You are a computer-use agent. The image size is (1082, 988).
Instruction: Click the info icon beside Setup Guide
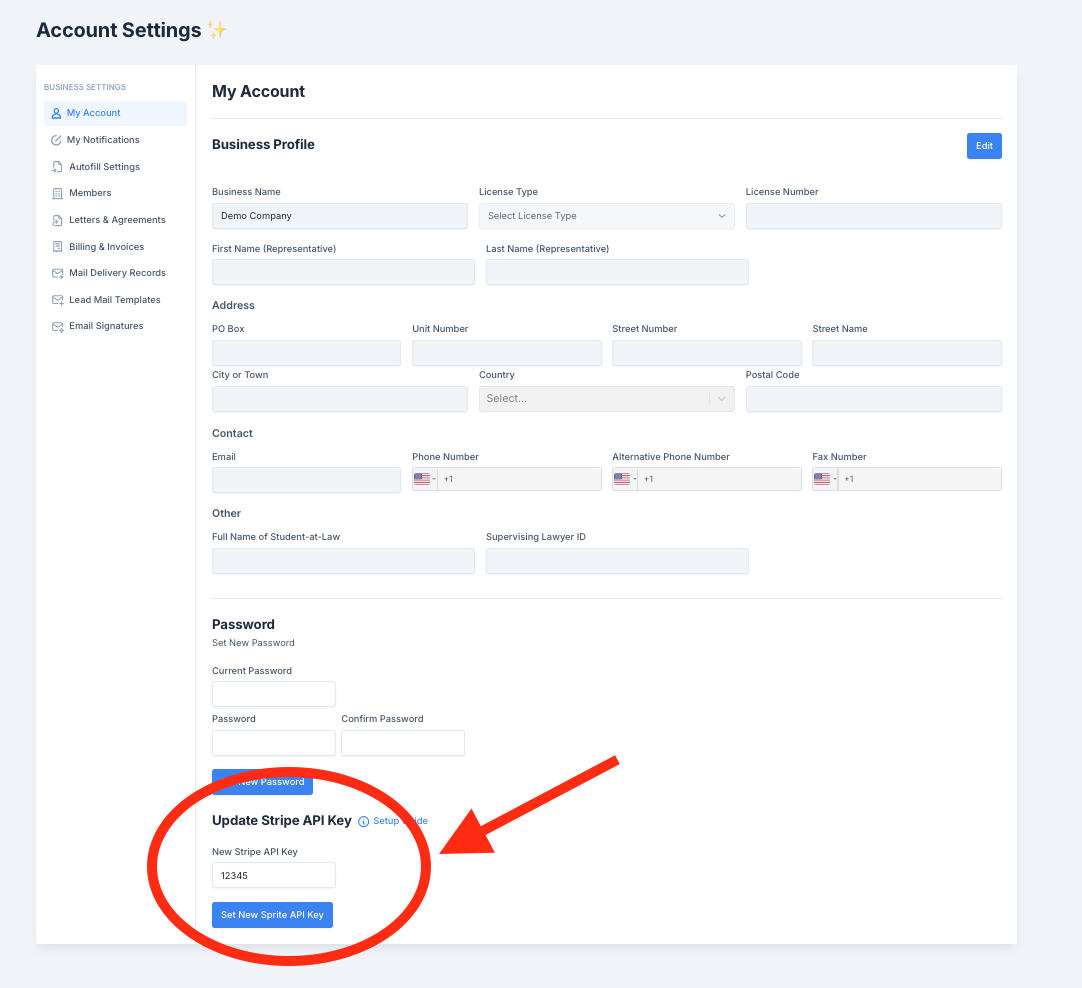pyautogui.click(x=363, y=821)
